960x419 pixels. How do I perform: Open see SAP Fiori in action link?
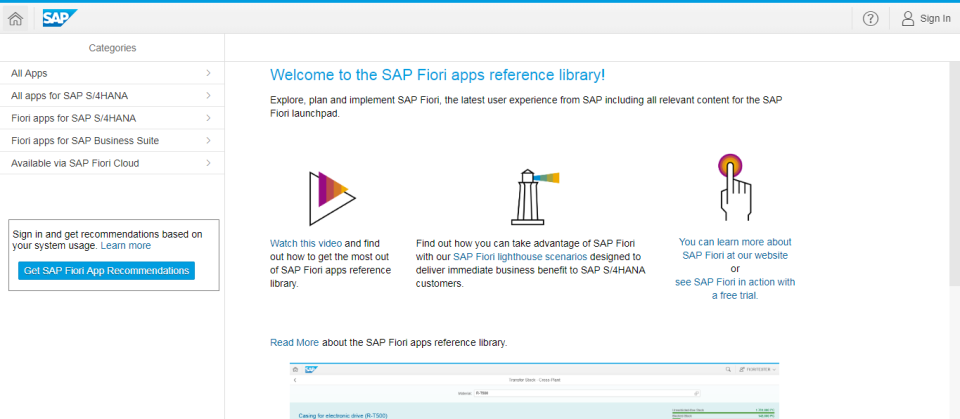735,282
